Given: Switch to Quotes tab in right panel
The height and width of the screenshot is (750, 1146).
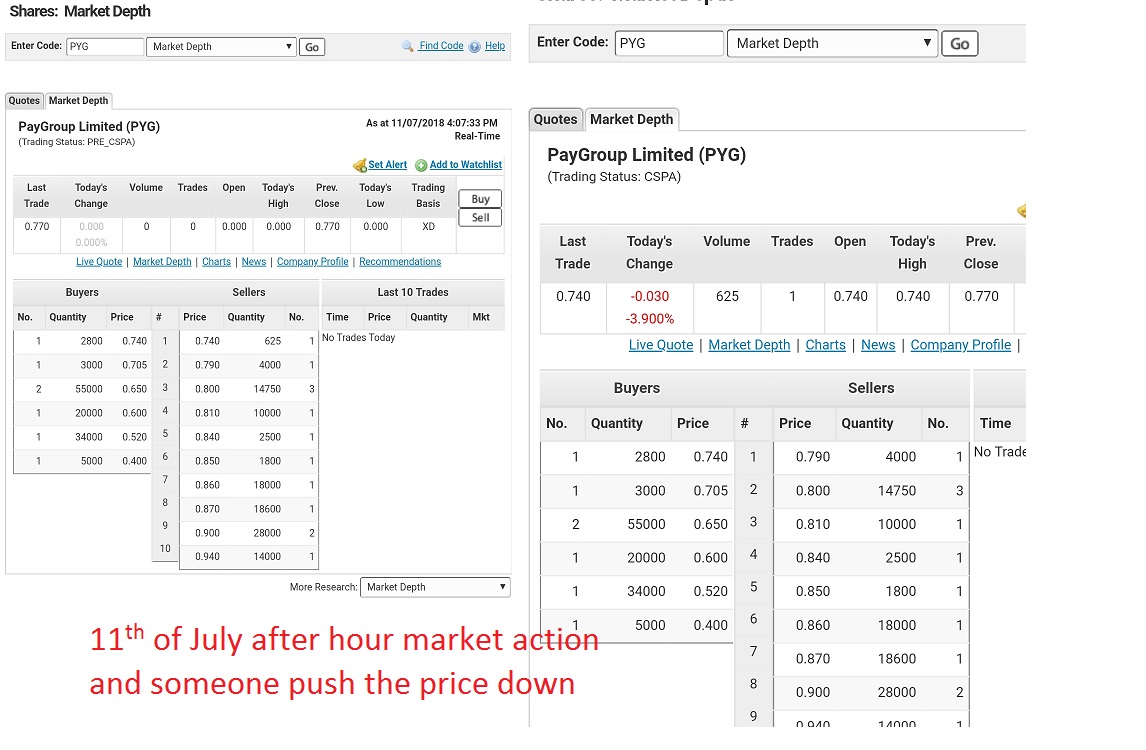Looking at the screenshot, I should [x=555, y=119].
